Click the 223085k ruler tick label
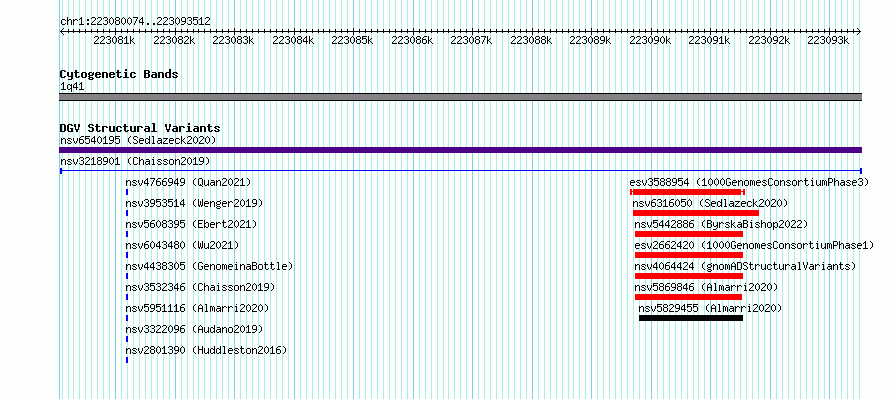 (x=352, y=40)
